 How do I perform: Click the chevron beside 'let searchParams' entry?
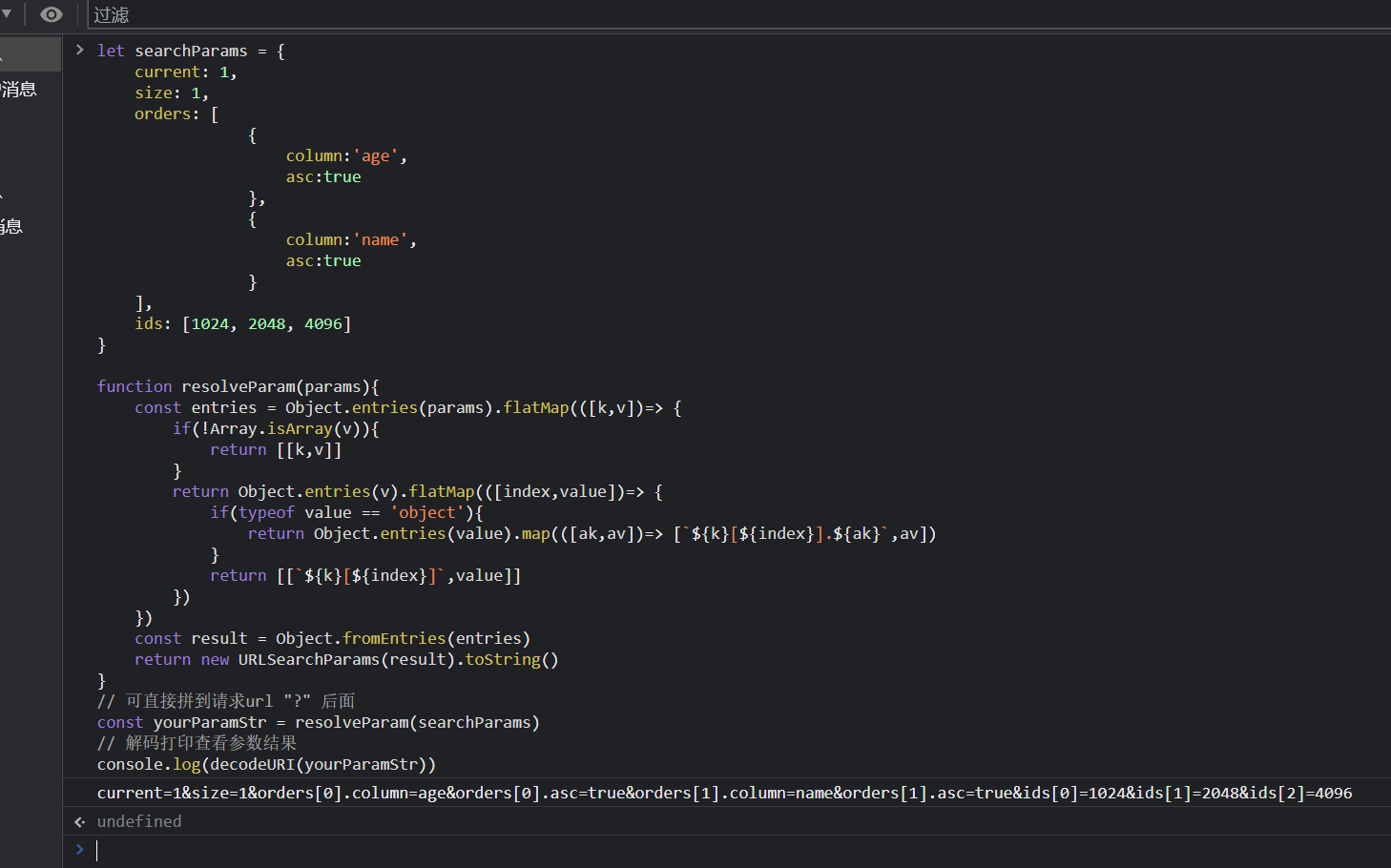point(80,50)
